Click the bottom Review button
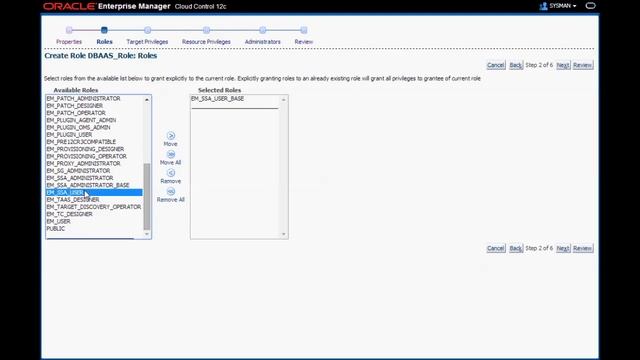640x360 pixels. pos(582,248)
